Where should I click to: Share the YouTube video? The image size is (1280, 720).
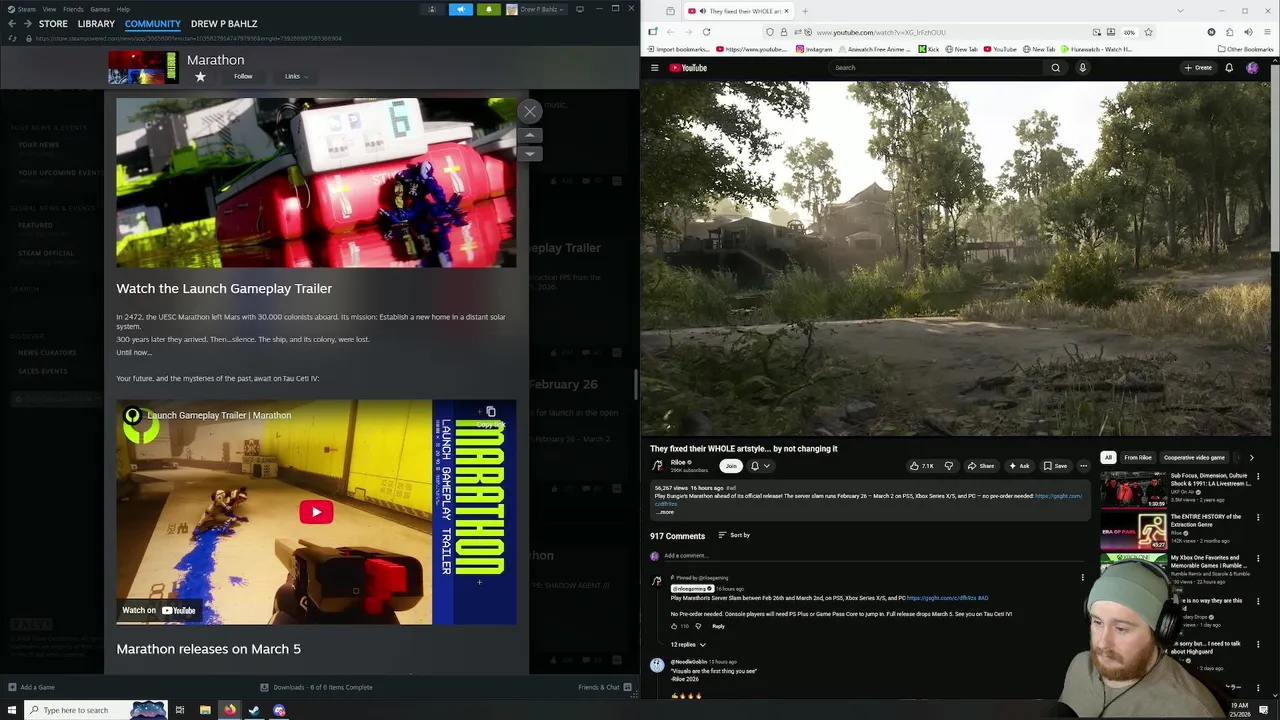[980, 466]
